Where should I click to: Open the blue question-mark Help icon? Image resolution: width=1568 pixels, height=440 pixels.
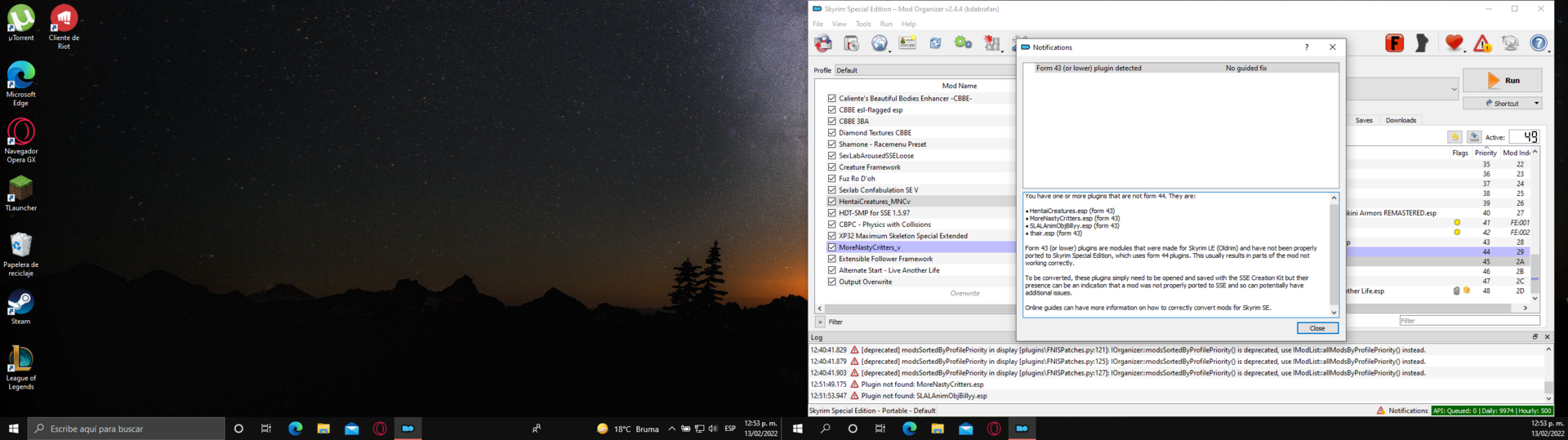tap(1538, 43)
